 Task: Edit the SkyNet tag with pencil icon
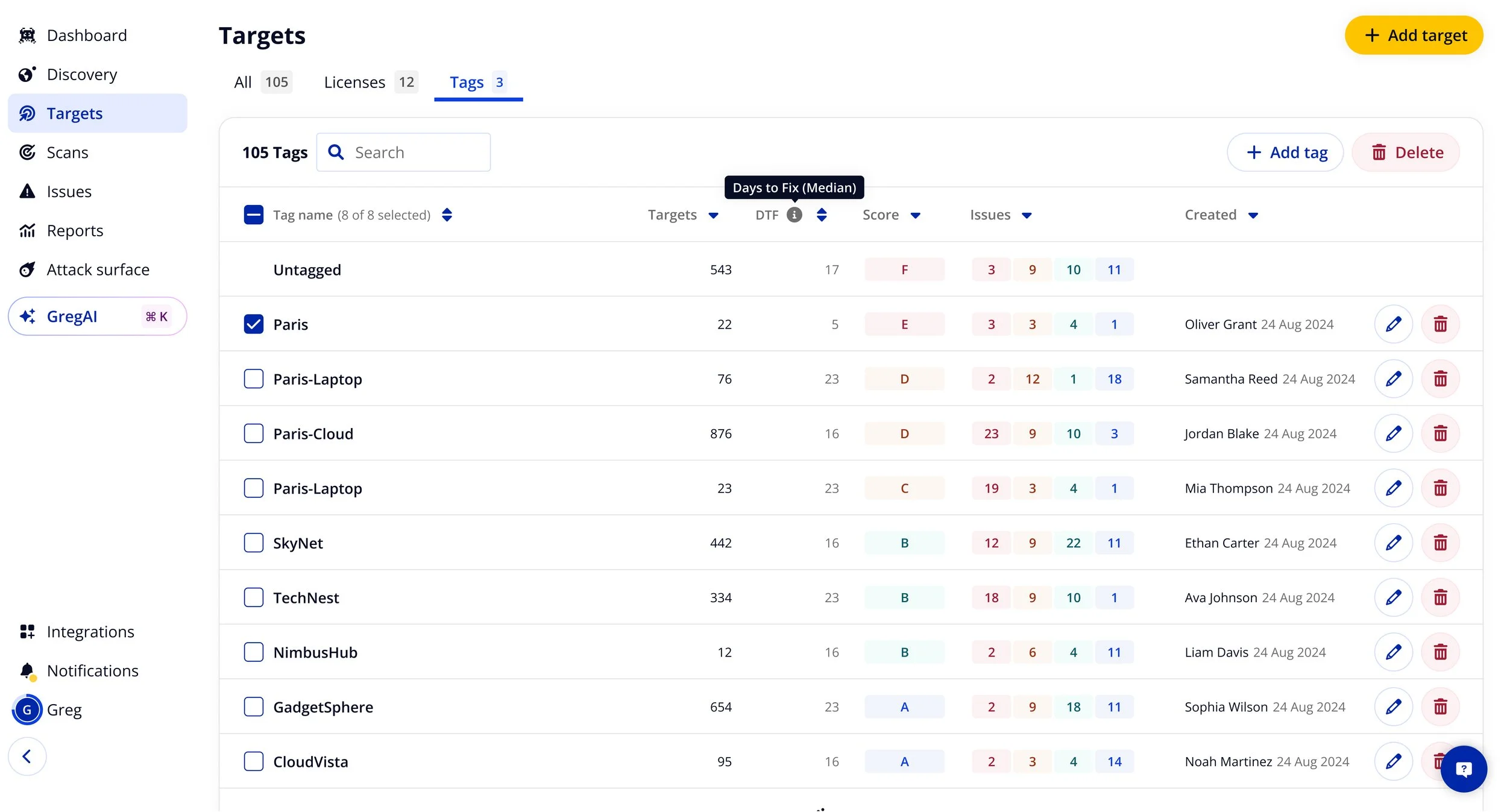1393,543
